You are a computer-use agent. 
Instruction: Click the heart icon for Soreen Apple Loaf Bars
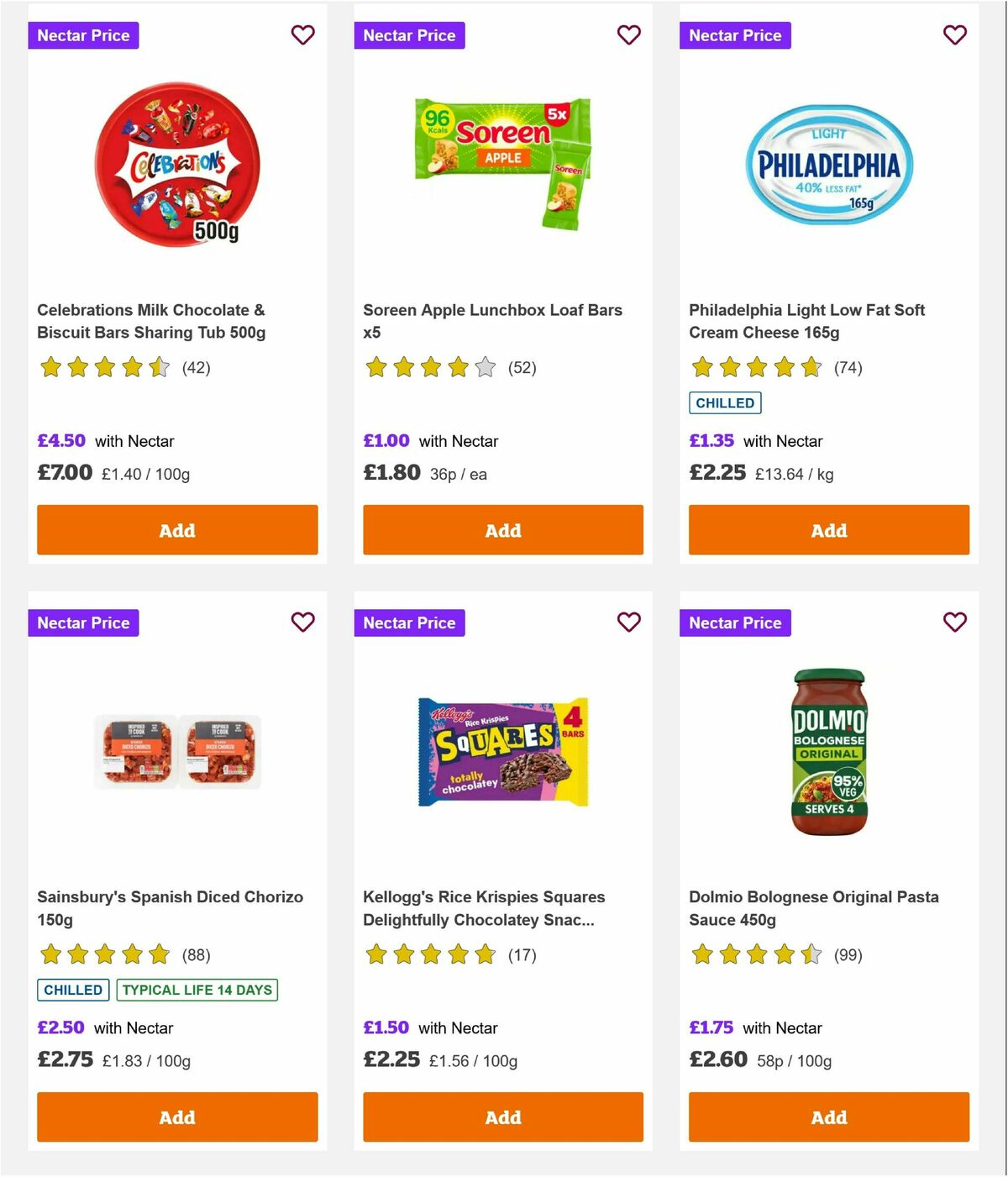(628, 35)
